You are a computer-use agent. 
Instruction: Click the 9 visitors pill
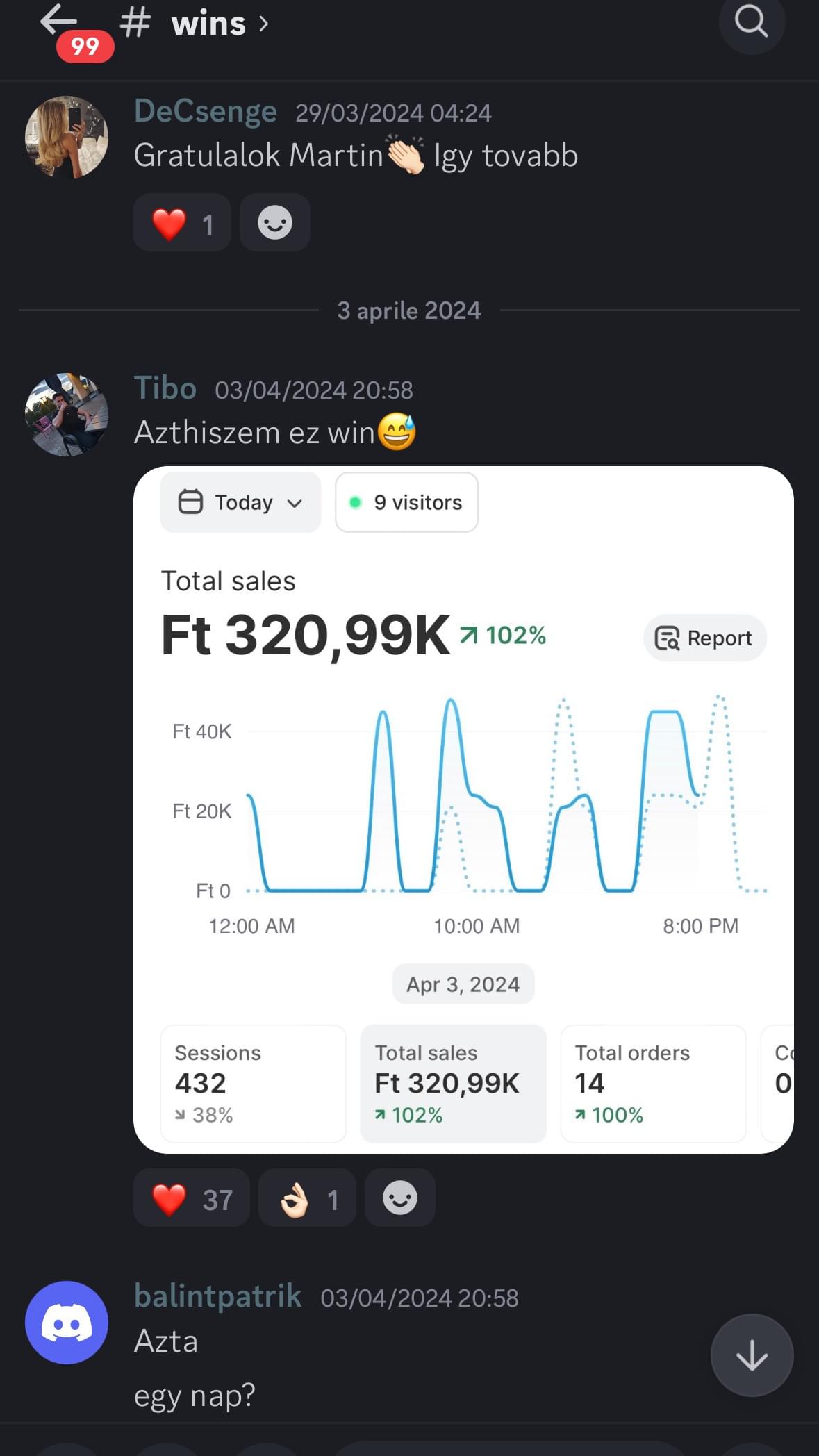406,502
